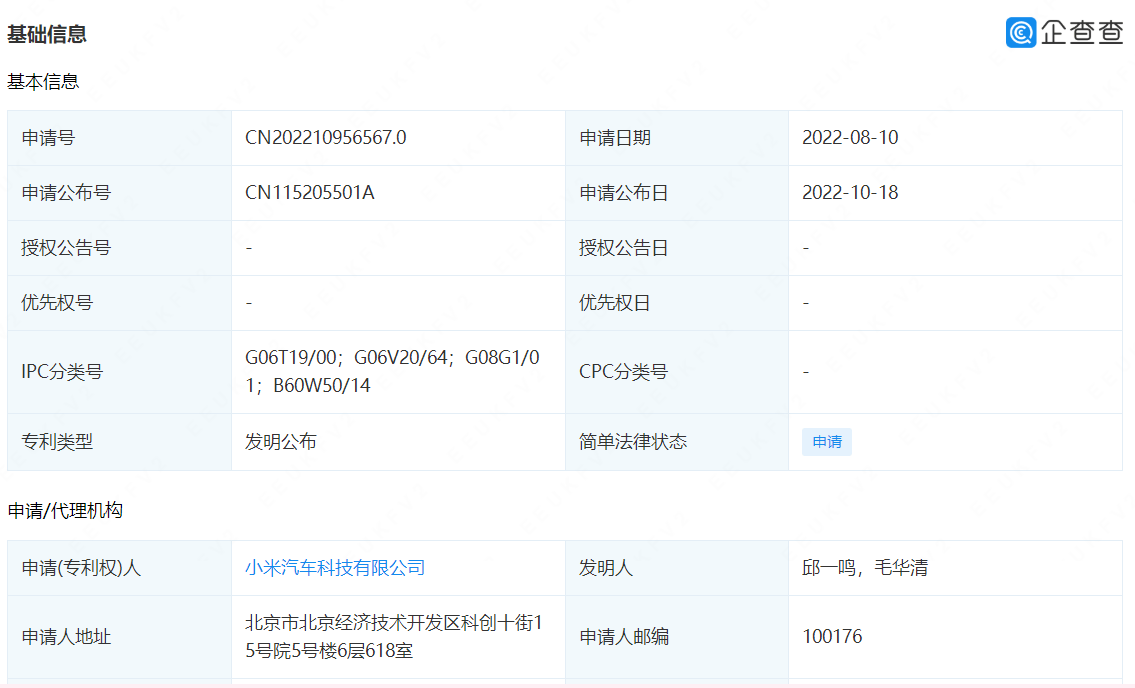The image size is (1135, 688).
Task: Click the CPC分类号 label cell
Action: coord(677,372)
